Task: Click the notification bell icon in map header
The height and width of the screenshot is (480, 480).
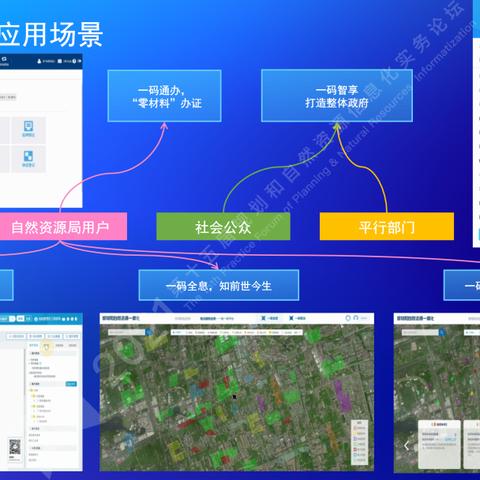Action: click(348, 318)
